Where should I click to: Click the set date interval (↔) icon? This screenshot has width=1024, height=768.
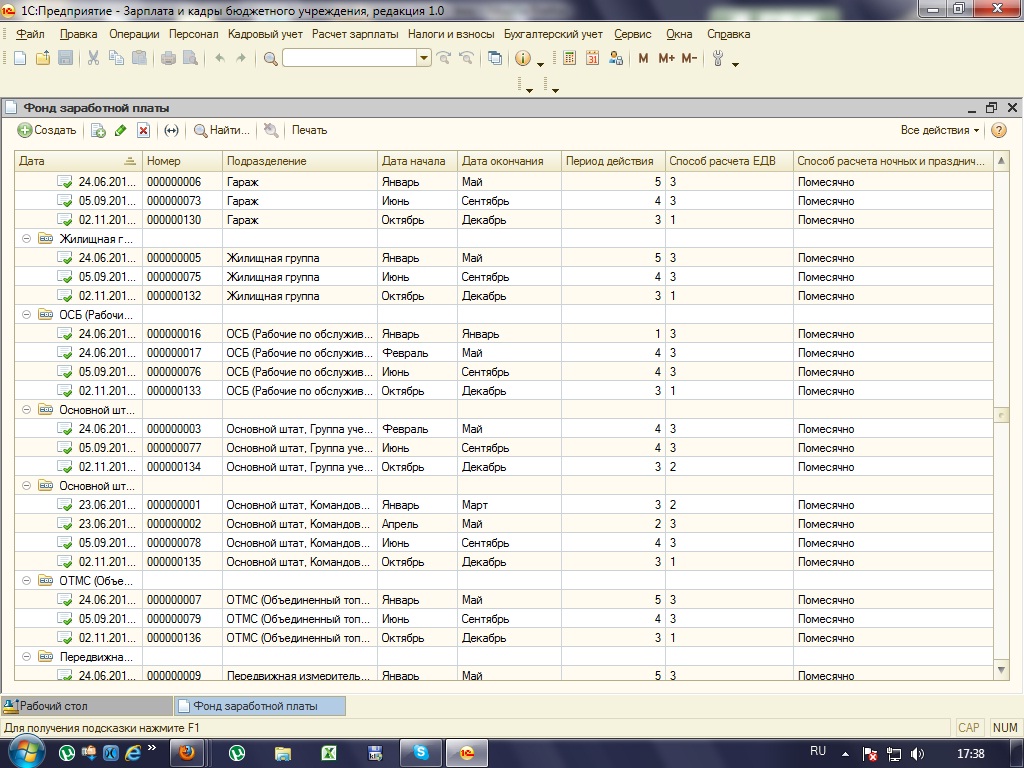pos(171,131)
